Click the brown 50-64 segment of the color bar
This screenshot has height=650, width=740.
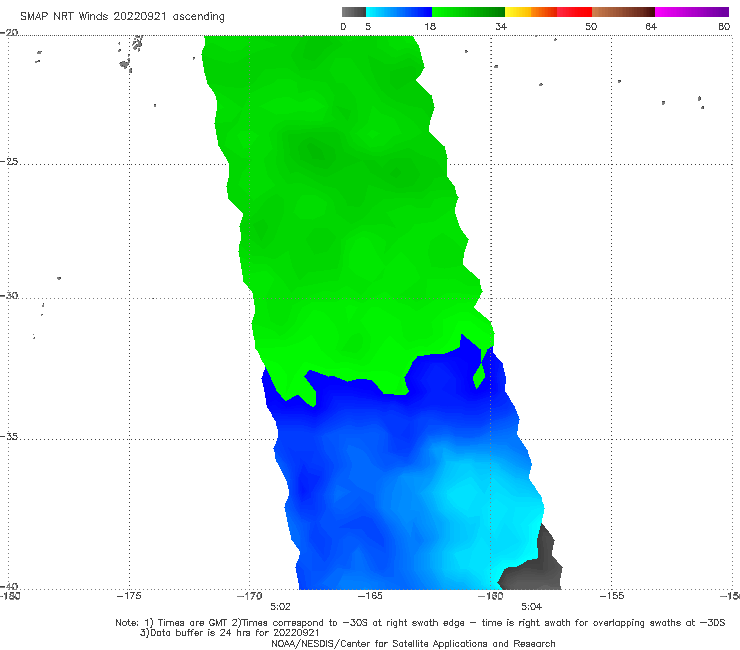coord(623,12)
